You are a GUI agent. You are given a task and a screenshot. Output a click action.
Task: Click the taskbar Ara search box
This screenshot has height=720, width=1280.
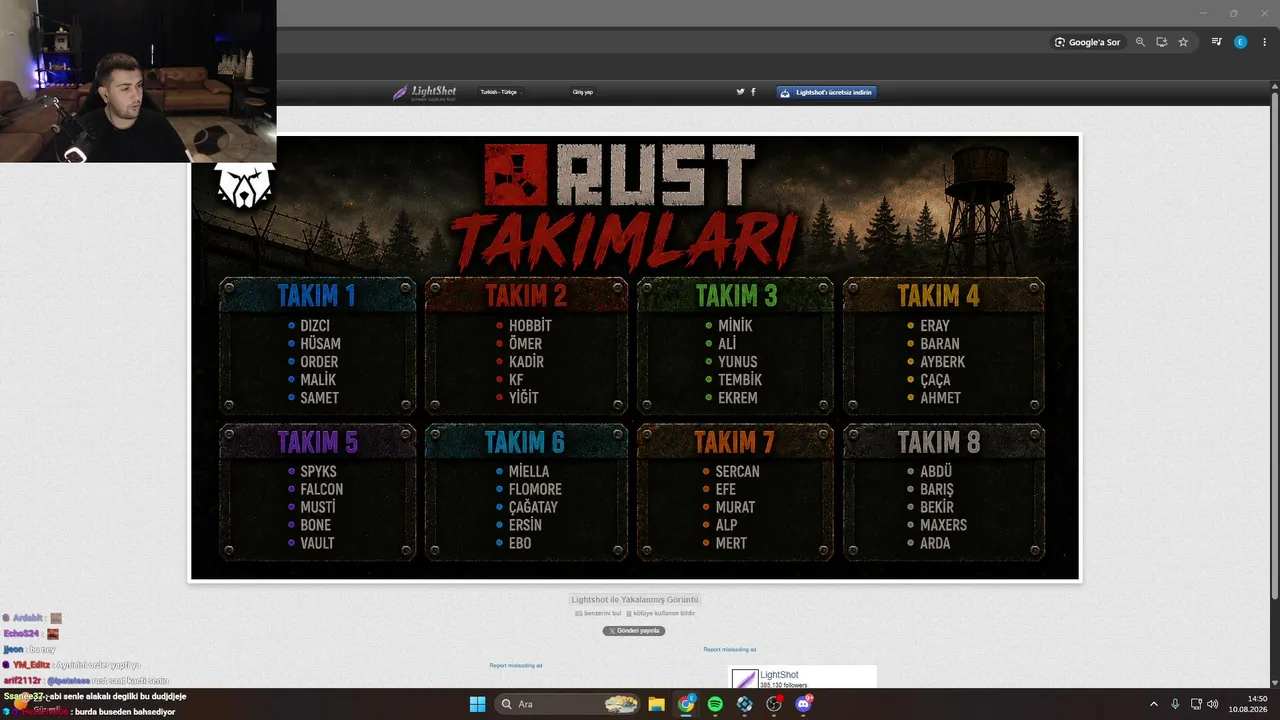(568, 704)
